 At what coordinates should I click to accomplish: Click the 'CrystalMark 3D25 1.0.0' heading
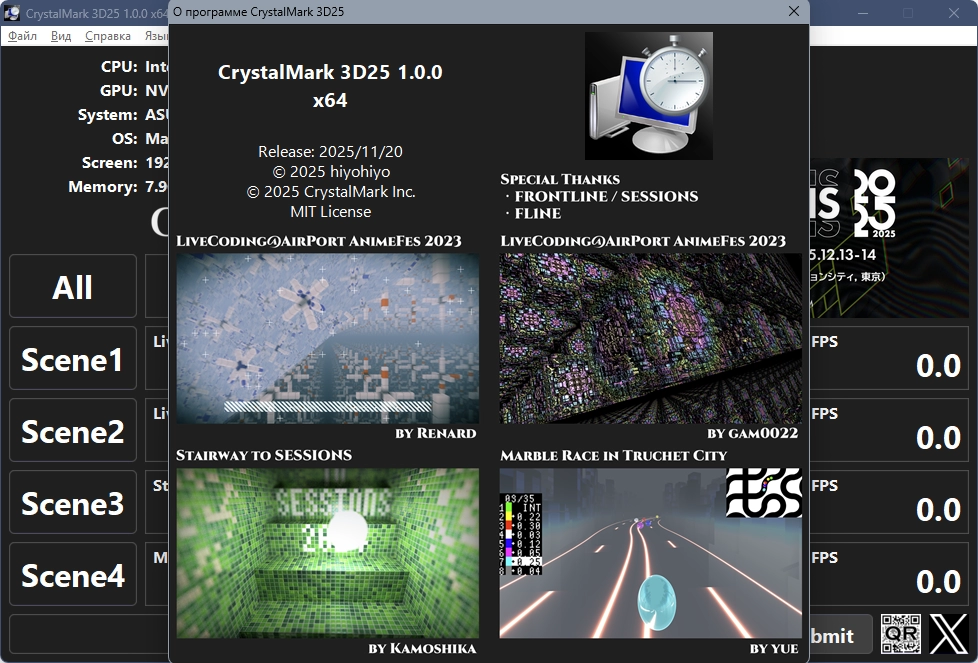pyautogui.click(x=330, y=72)
